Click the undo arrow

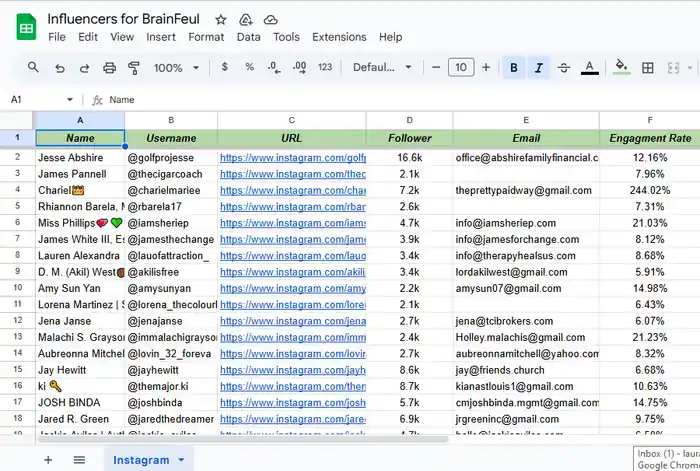point(59,68)
